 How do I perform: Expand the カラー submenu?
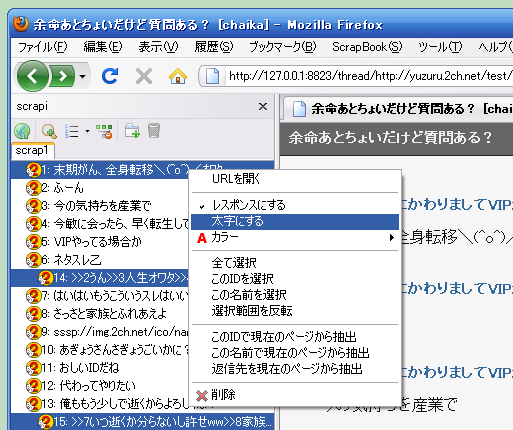295,238
